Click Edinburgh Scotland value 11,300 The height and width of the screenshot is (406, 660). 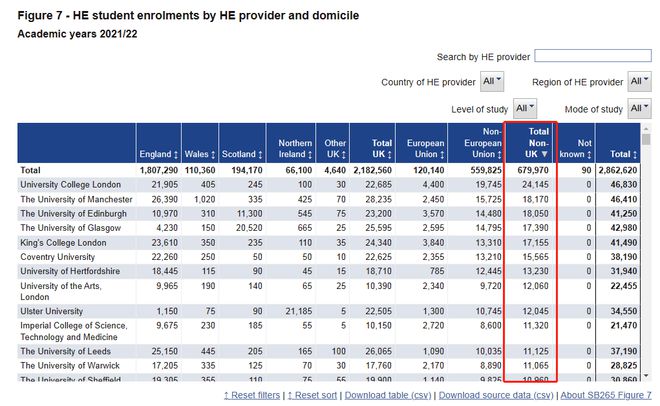(249, 214)
